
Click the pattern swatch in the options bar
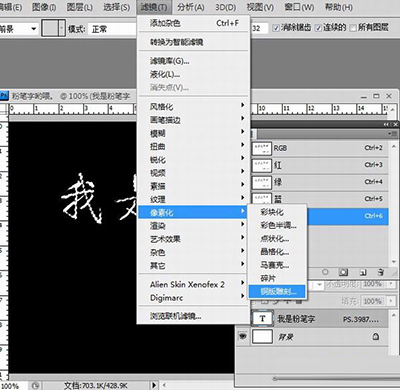tap(50, 28)
